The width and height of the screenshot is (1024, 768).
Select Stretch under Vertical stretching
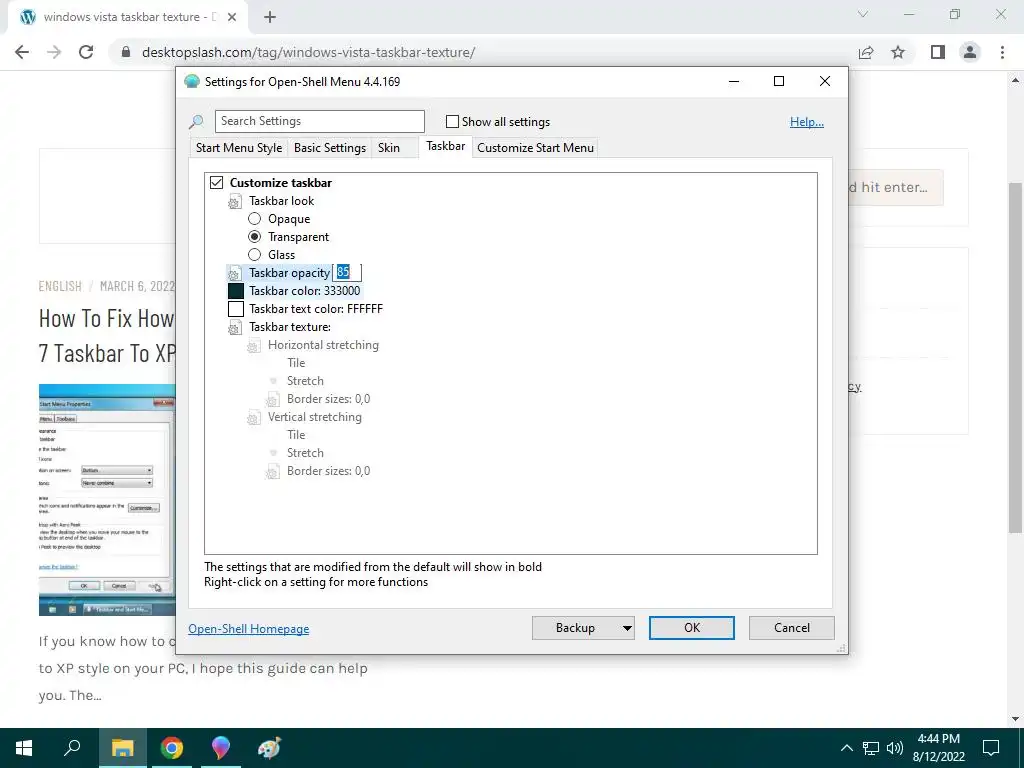[305, 453]
